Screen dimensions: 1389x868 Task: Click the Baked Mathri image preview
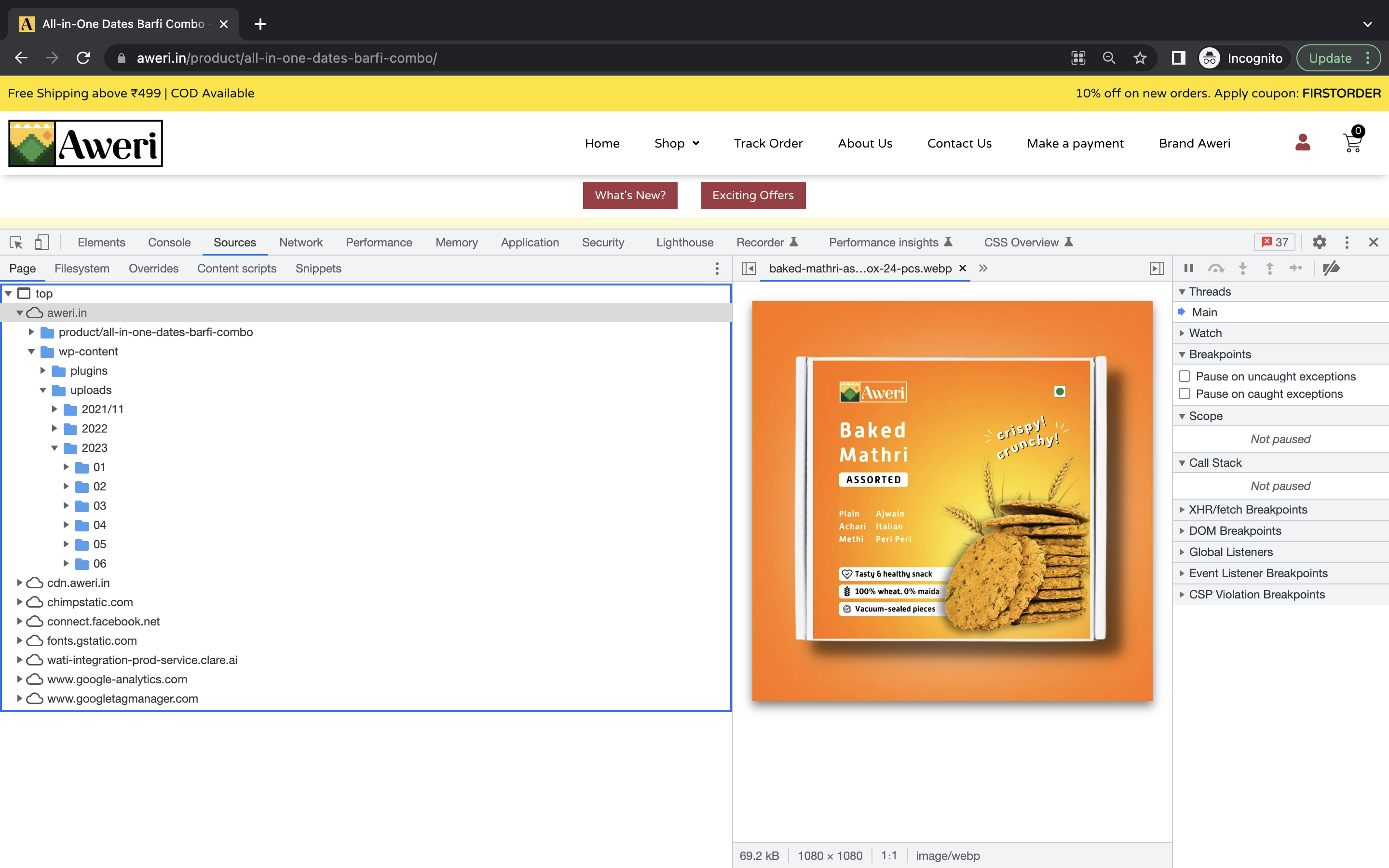[x=952, y=501]
